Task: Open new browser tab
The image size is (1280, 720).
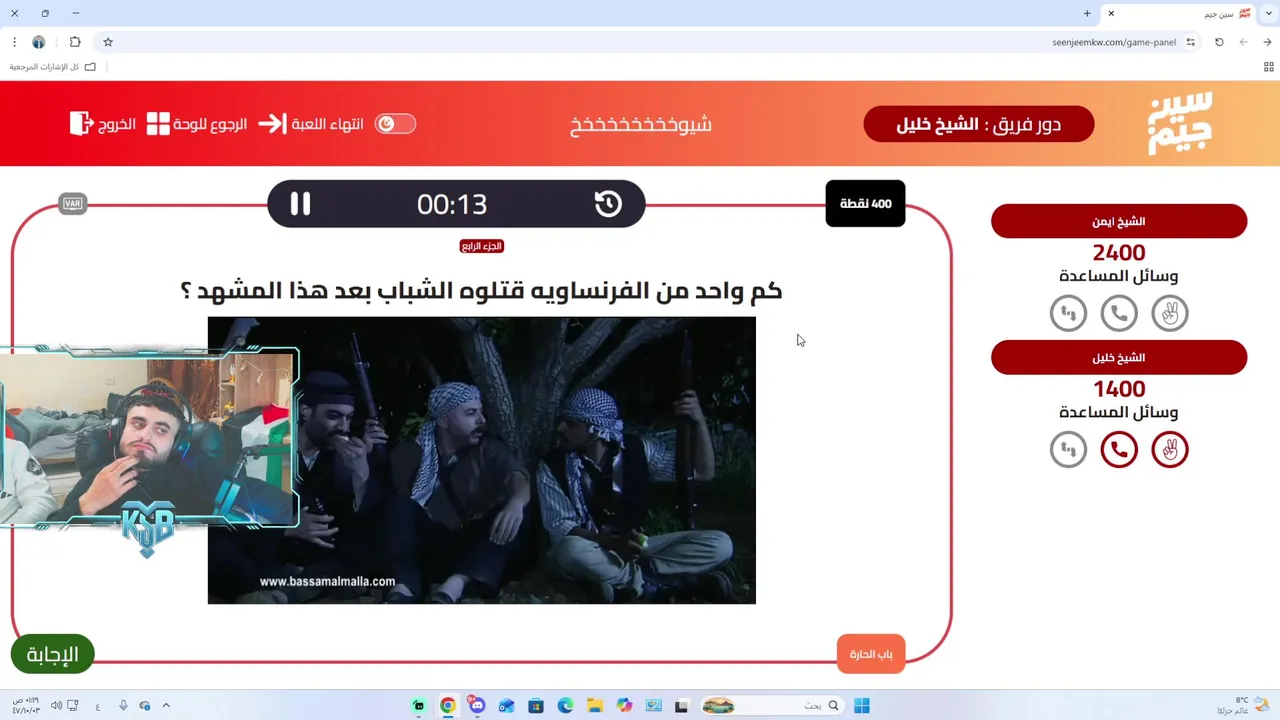Action: (x=1087, y=13)
